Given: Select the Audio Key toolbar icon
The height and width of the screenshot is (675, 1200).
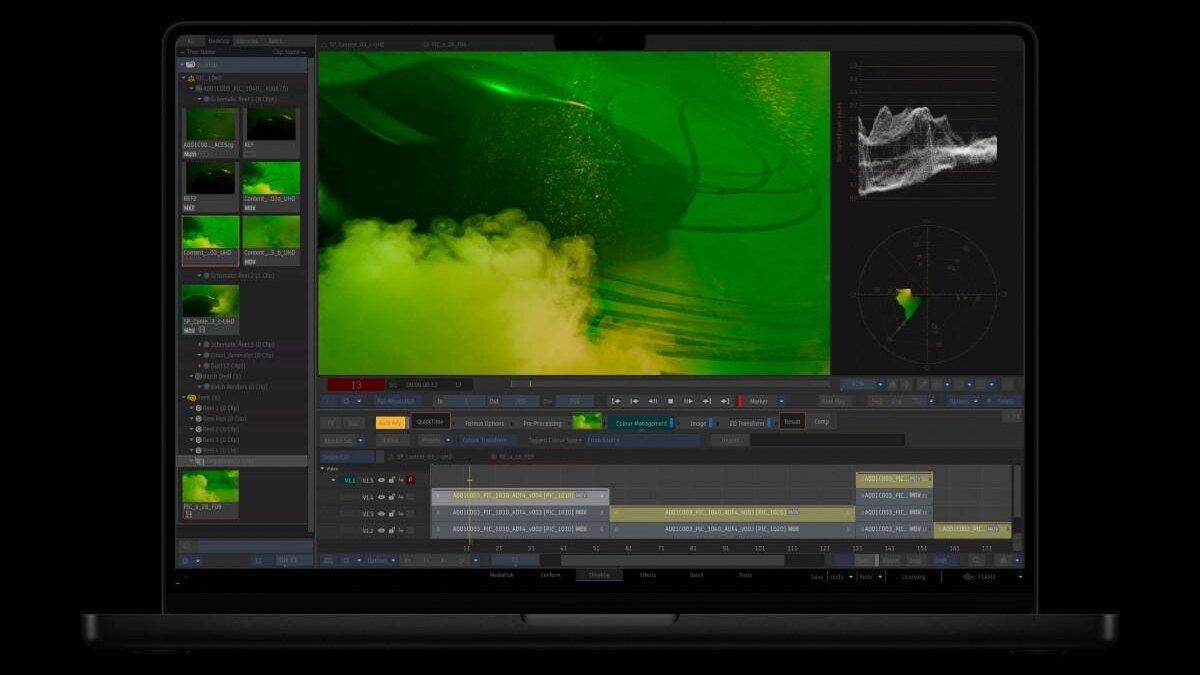Looking at the screenshot, I should point(390,421).
